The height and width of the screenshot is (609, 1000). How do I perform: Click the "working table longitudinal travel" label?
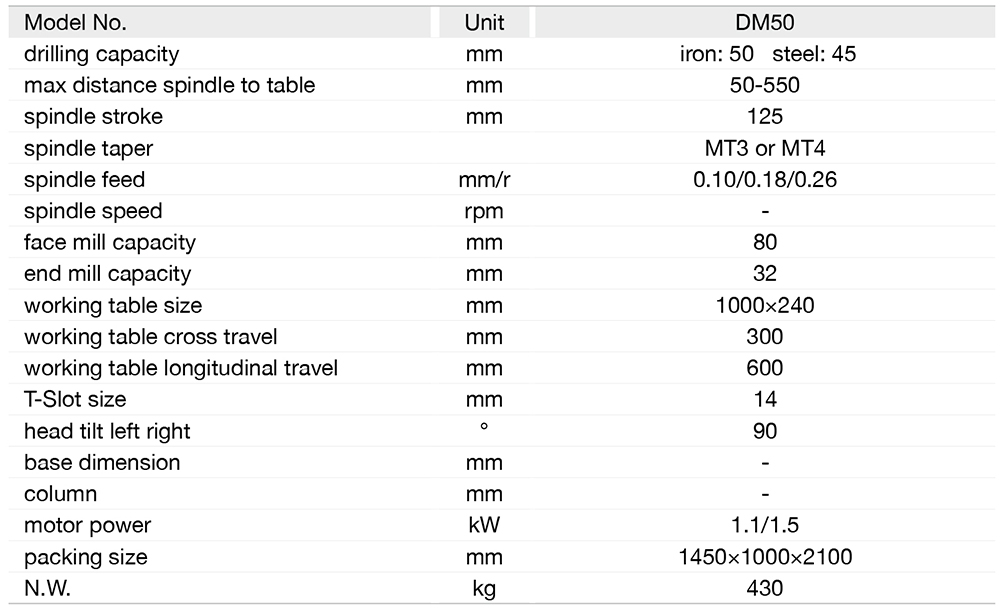181,368
